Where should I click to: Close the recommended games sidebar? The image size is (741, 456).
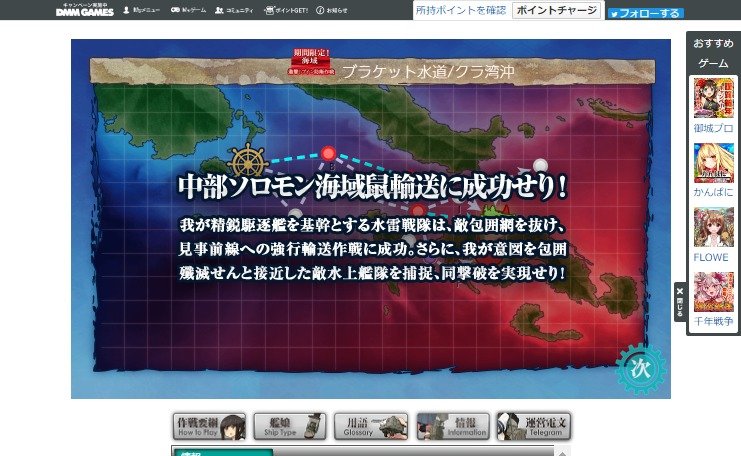pos(680,301)
